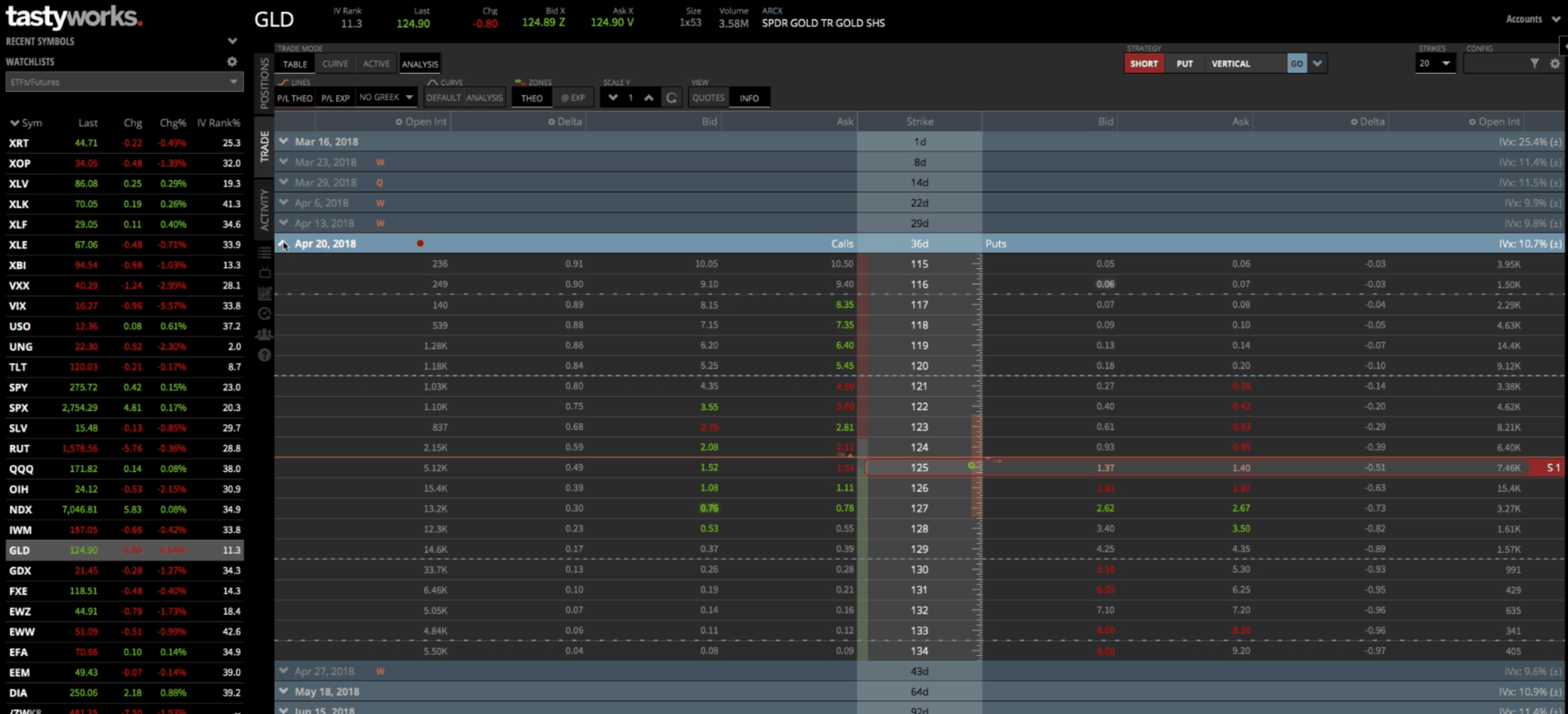
Task: Collapse the Apr 20, 2018 expiration
Action: pos(284,243)
